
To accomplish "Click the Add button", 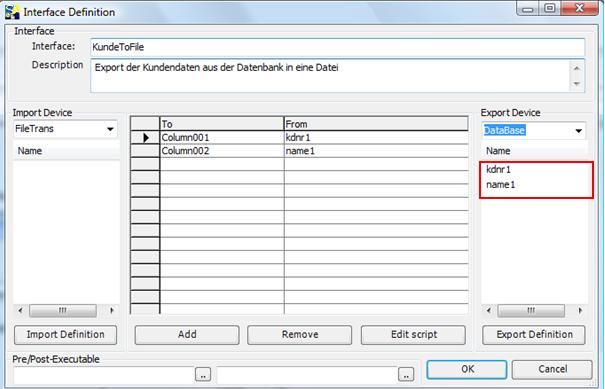I will tap(187, 335).
